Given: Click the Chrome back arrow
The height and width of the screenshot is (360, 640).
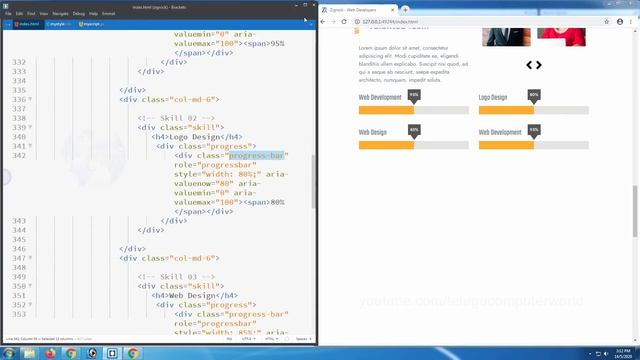Looking at the screenshot, I should pos(323,22).
